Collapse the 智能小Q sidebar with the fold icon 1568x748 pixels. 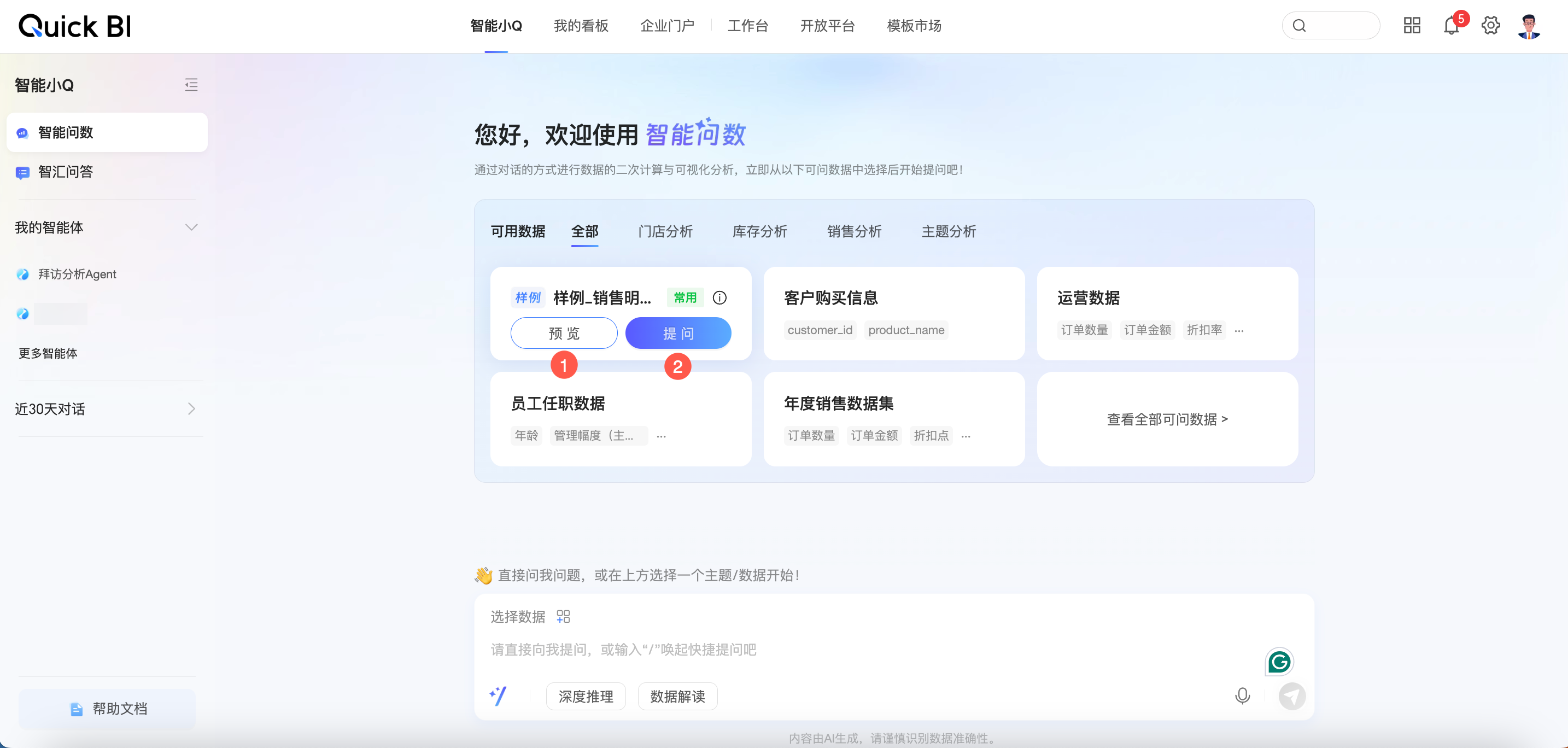(191, 85)
